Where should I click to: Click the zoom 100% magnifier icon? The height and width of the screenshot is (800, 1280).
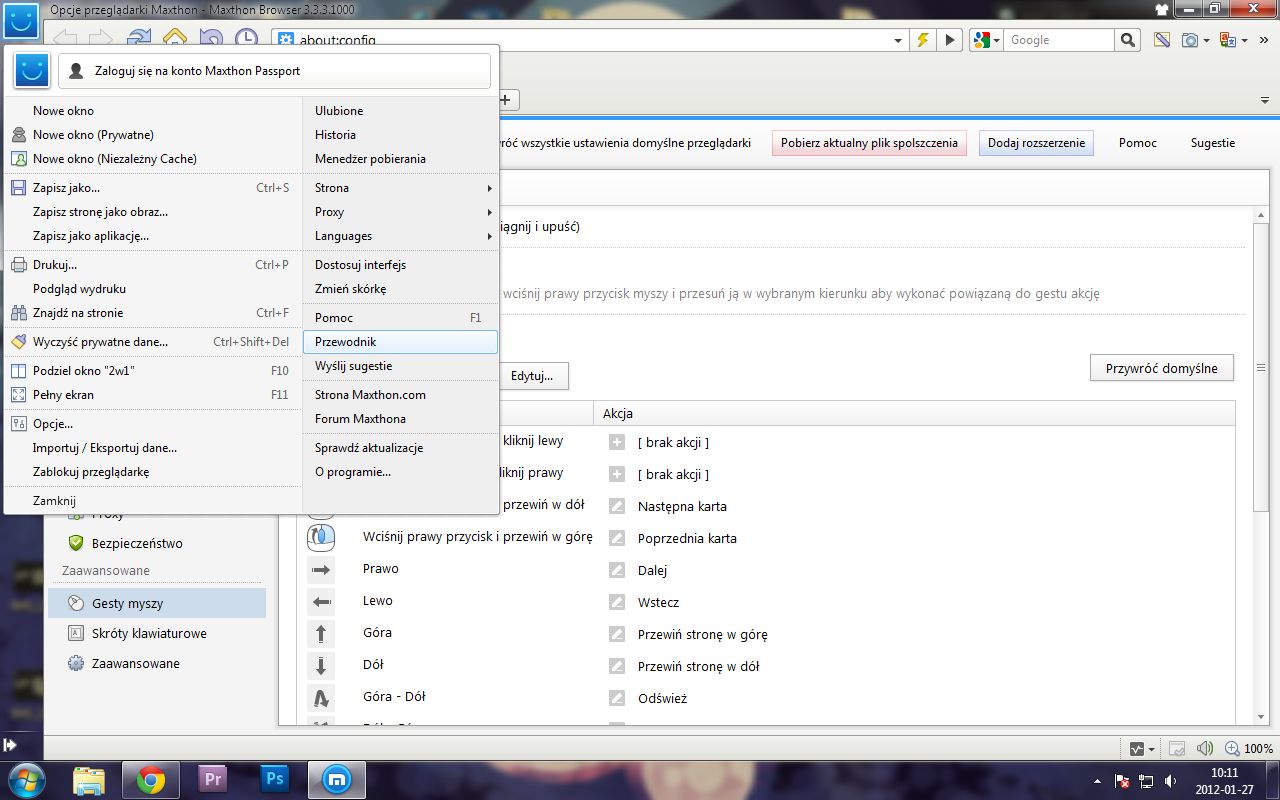pos(1231,748)
